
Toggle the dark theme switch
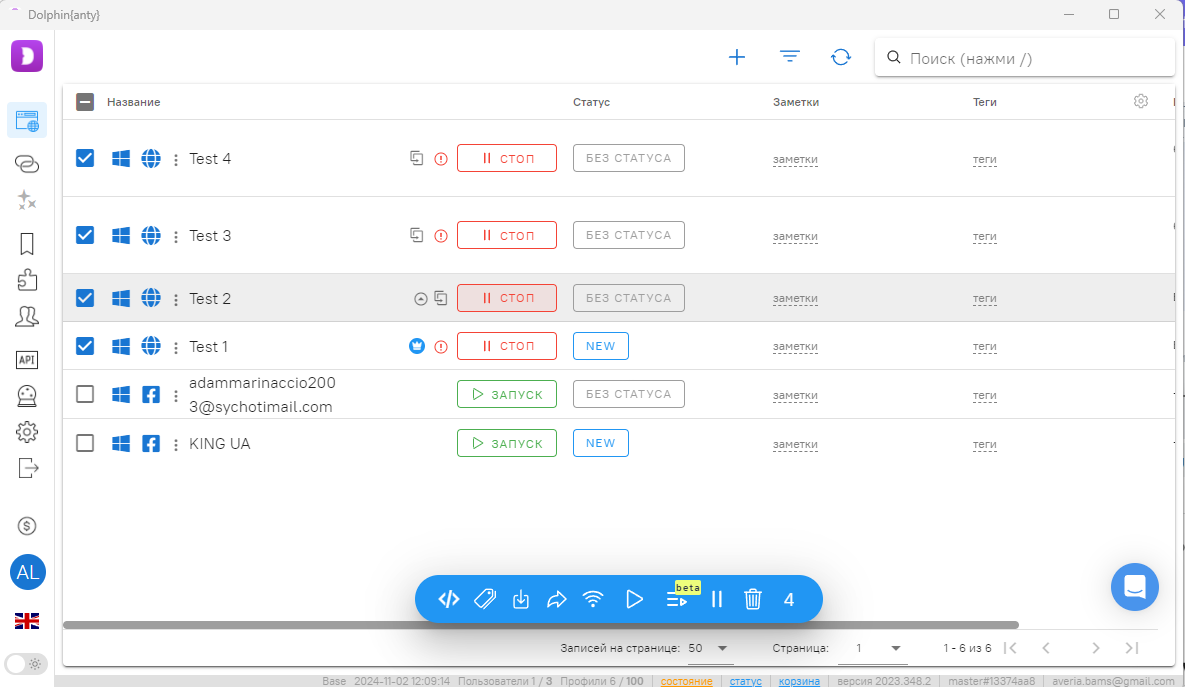[x=26, y=663]
